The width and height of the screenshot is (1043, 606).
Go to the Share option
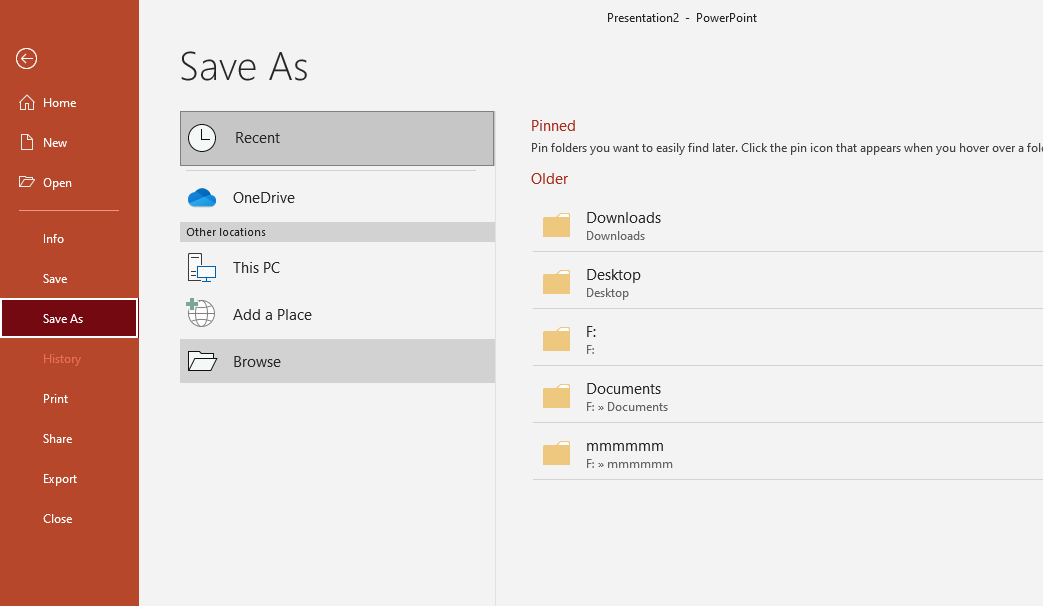[58, 439]
